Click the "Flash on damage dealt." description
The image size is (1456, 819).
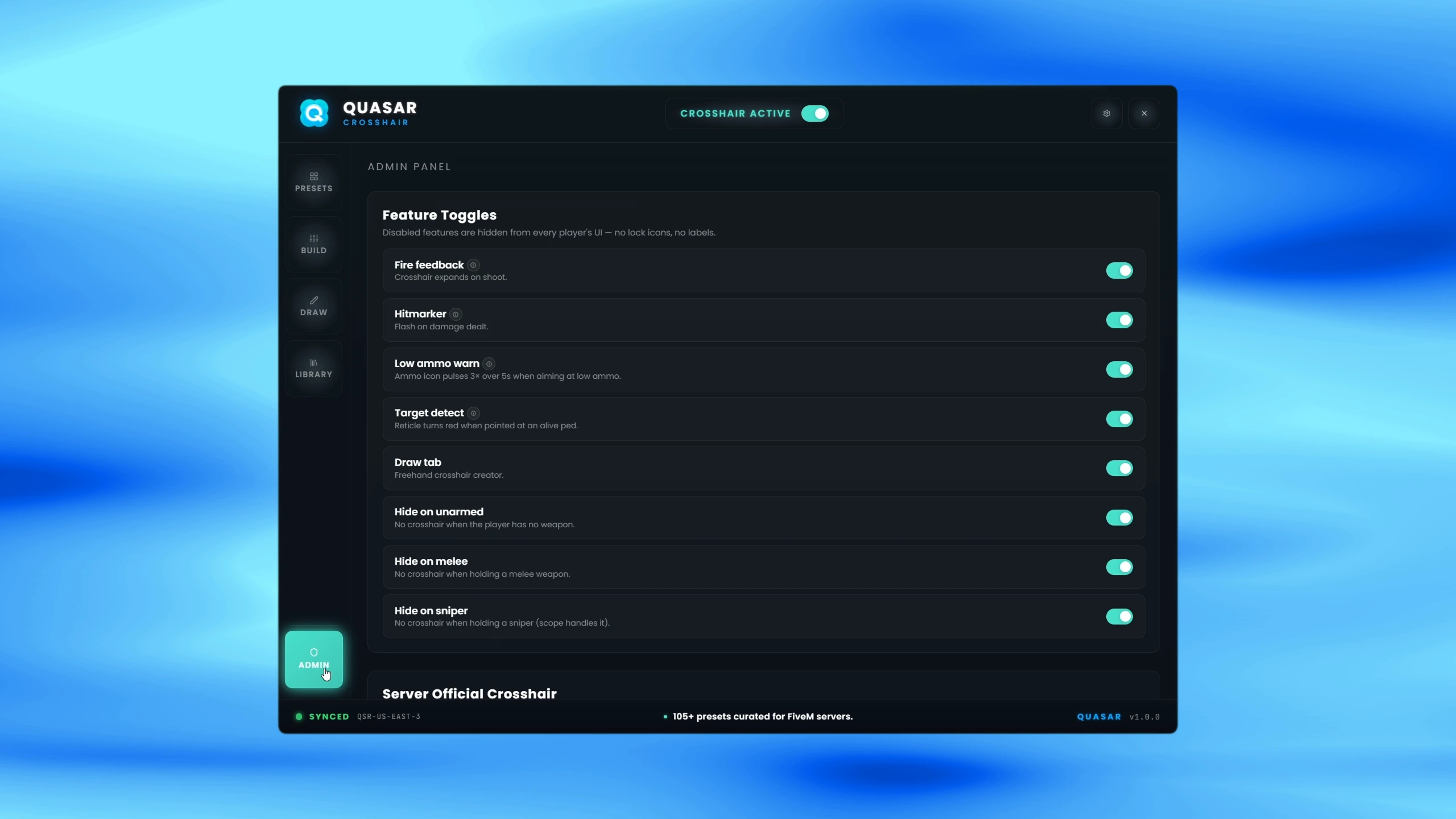(441, 327)
